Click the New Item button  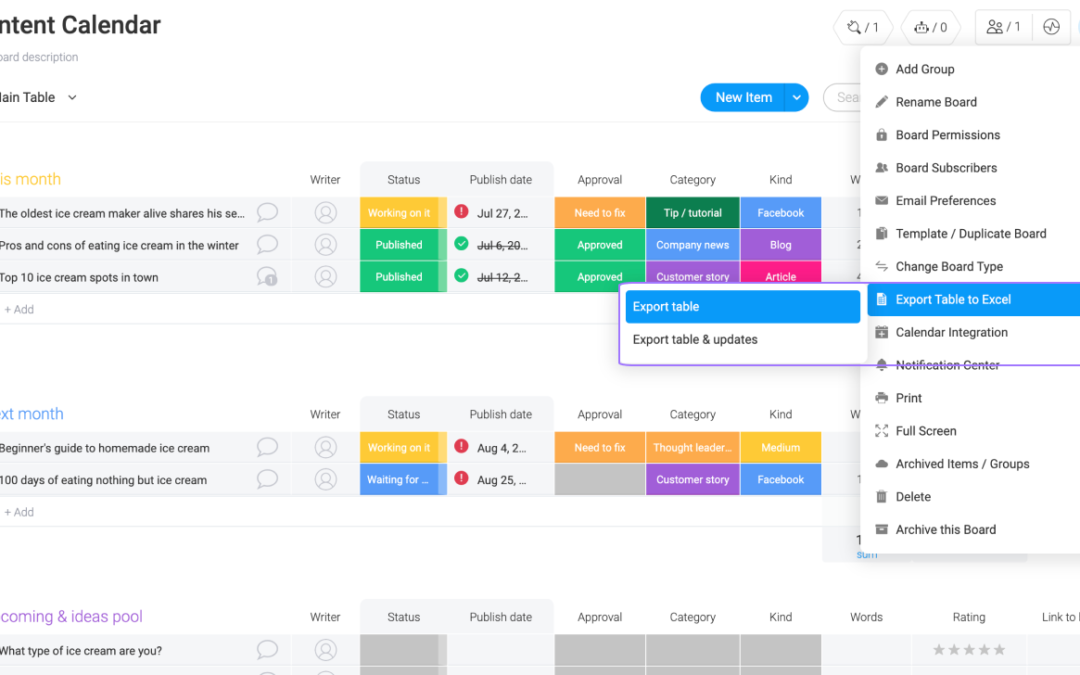tap(743, 98)
